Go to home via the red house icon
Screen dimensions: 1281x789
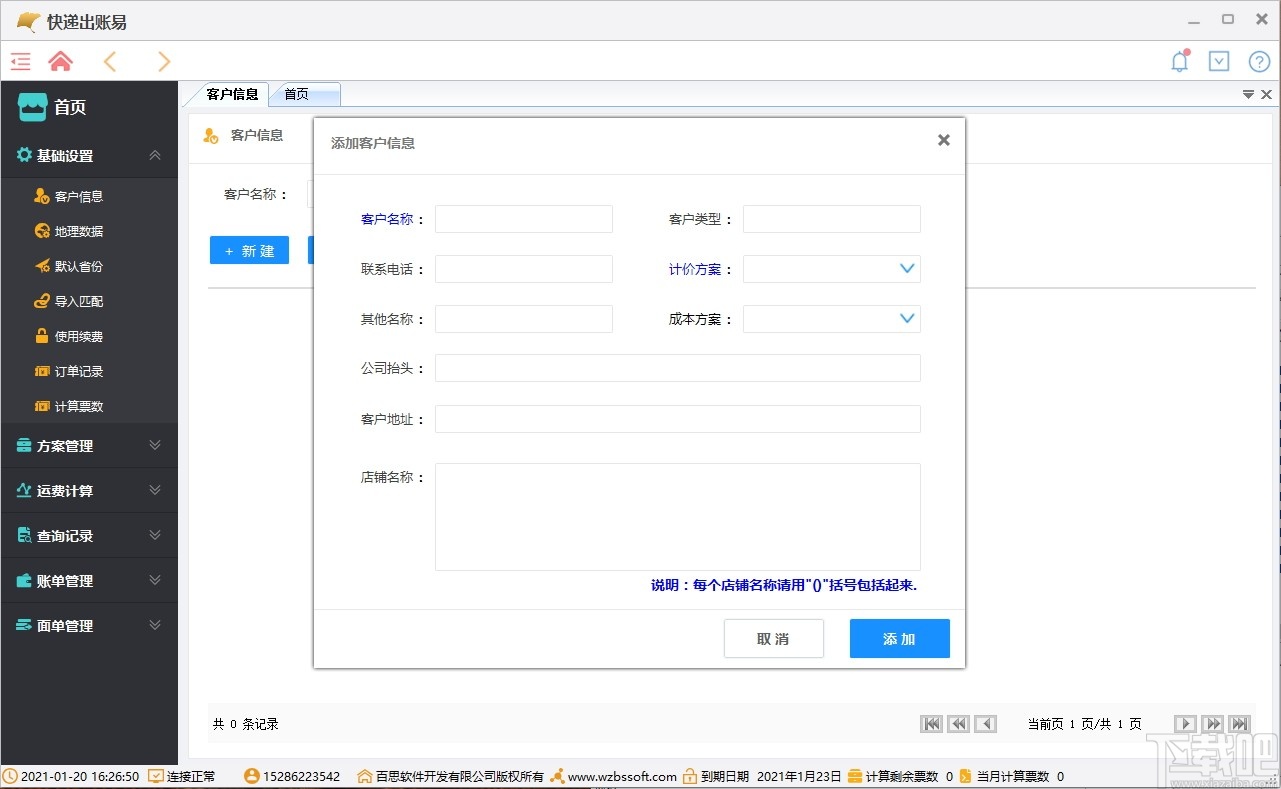pos(61,62)
